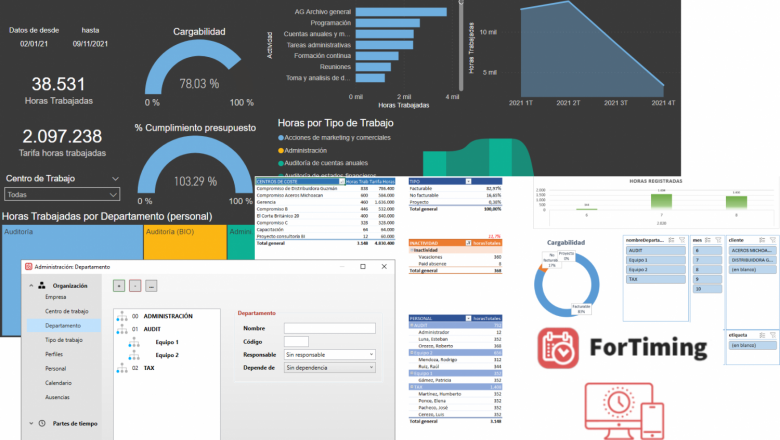The width and height of the screenshot is (780, 440).
Task: Toggle the Inactividad collapse box in pivot
Action: [413, 249]
